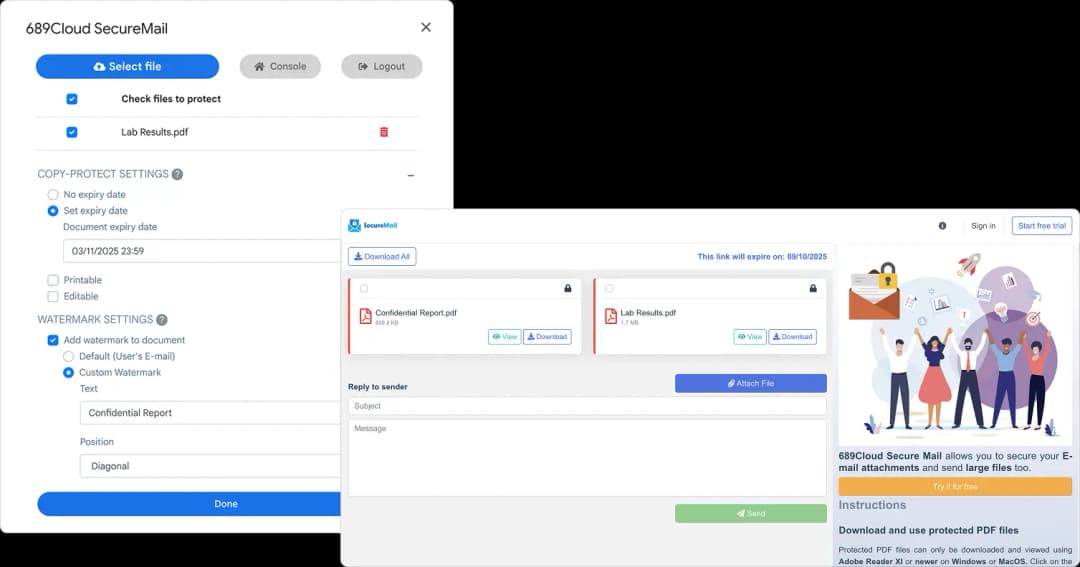Click the Done button
Screen dimensions: 1080x567
pyautogui.click(x=189, y=504)
